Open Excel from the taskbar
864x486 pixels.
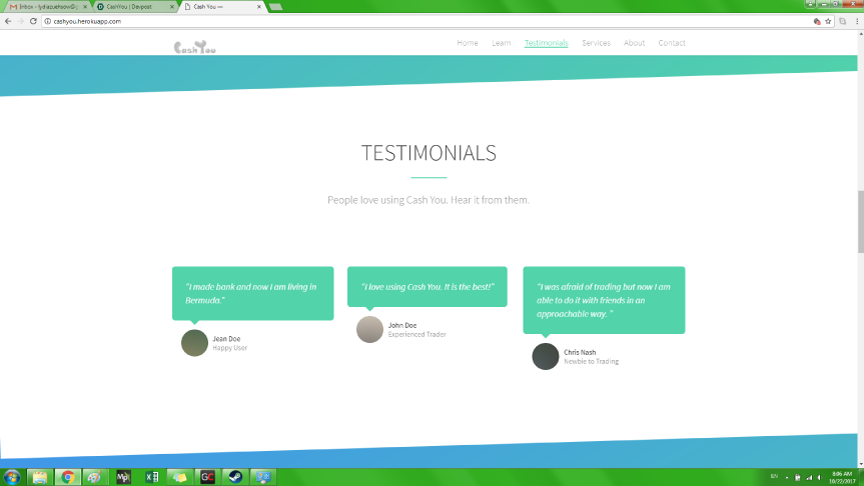click(152, 477)
